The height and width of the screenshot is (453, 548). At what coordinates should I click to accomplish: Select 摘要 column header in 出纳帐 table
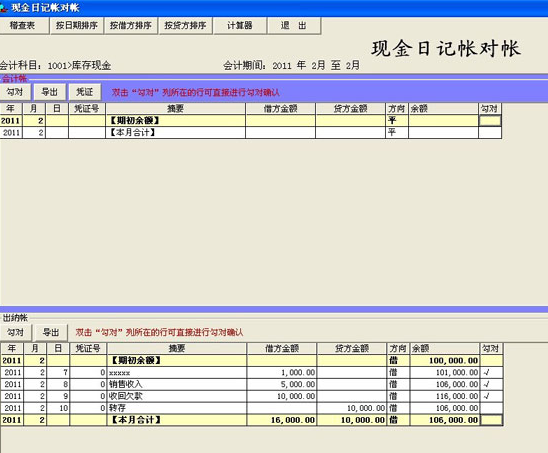coord(177,348)
